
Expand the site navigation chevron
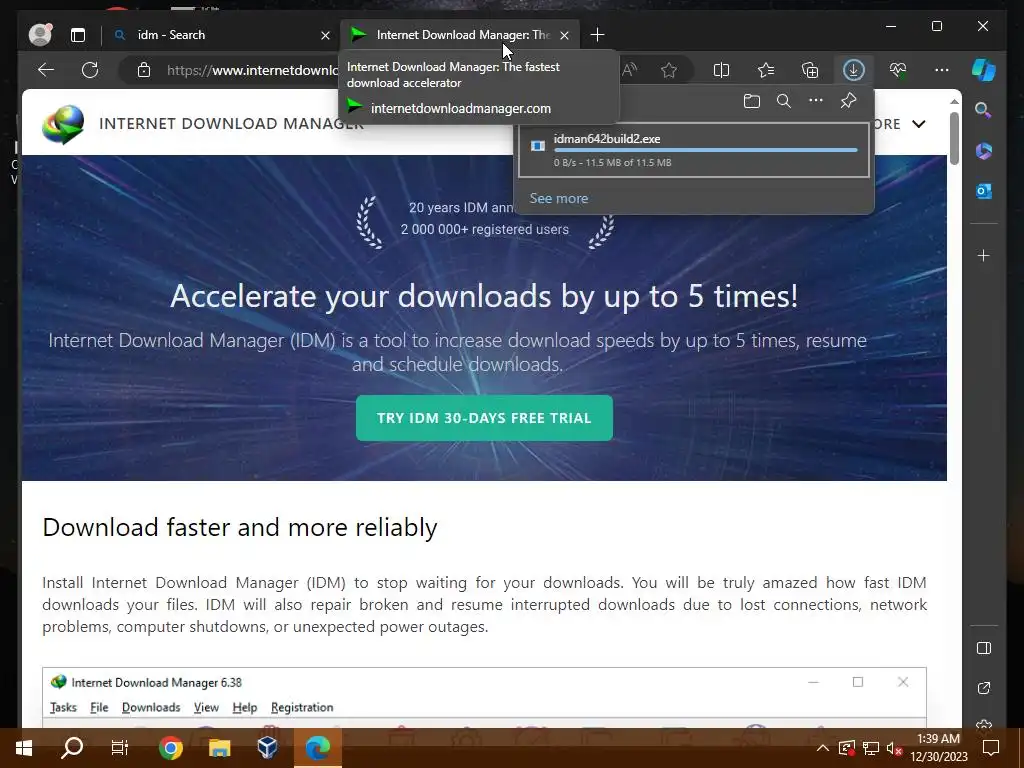(918, 124)
